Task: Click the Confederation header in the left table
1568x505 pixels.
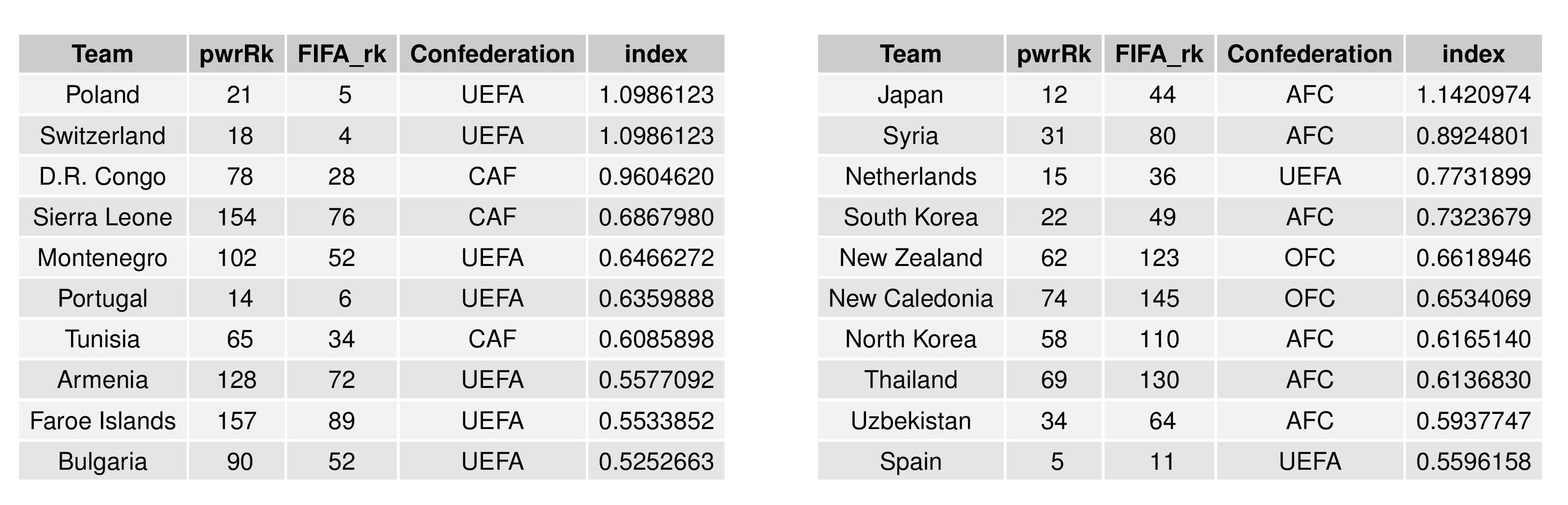Action: [492, 54]
